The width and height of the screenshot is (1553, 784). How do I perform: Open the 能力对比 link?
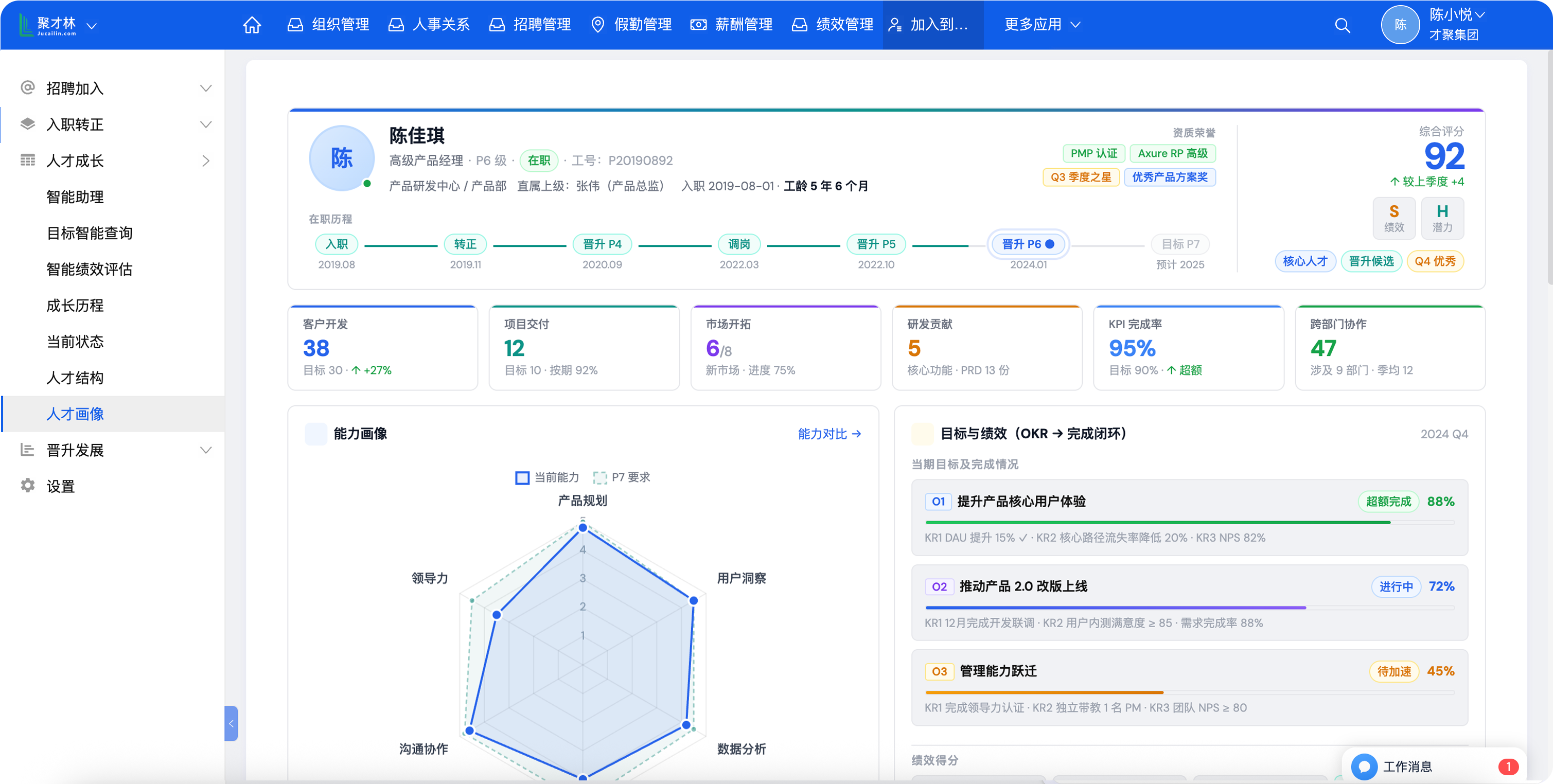tap(830, 434)
